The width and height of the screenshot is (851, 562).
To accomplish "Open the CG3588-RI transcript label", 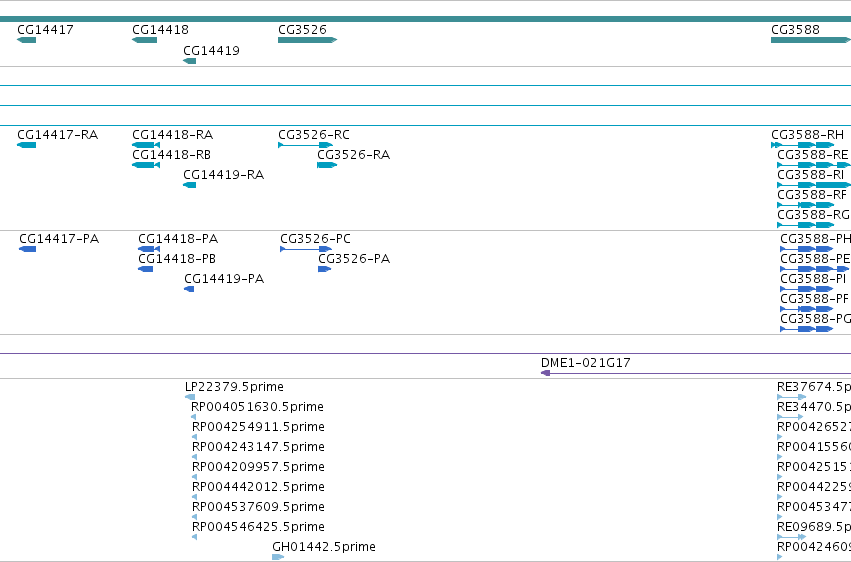I will point(811,175).
